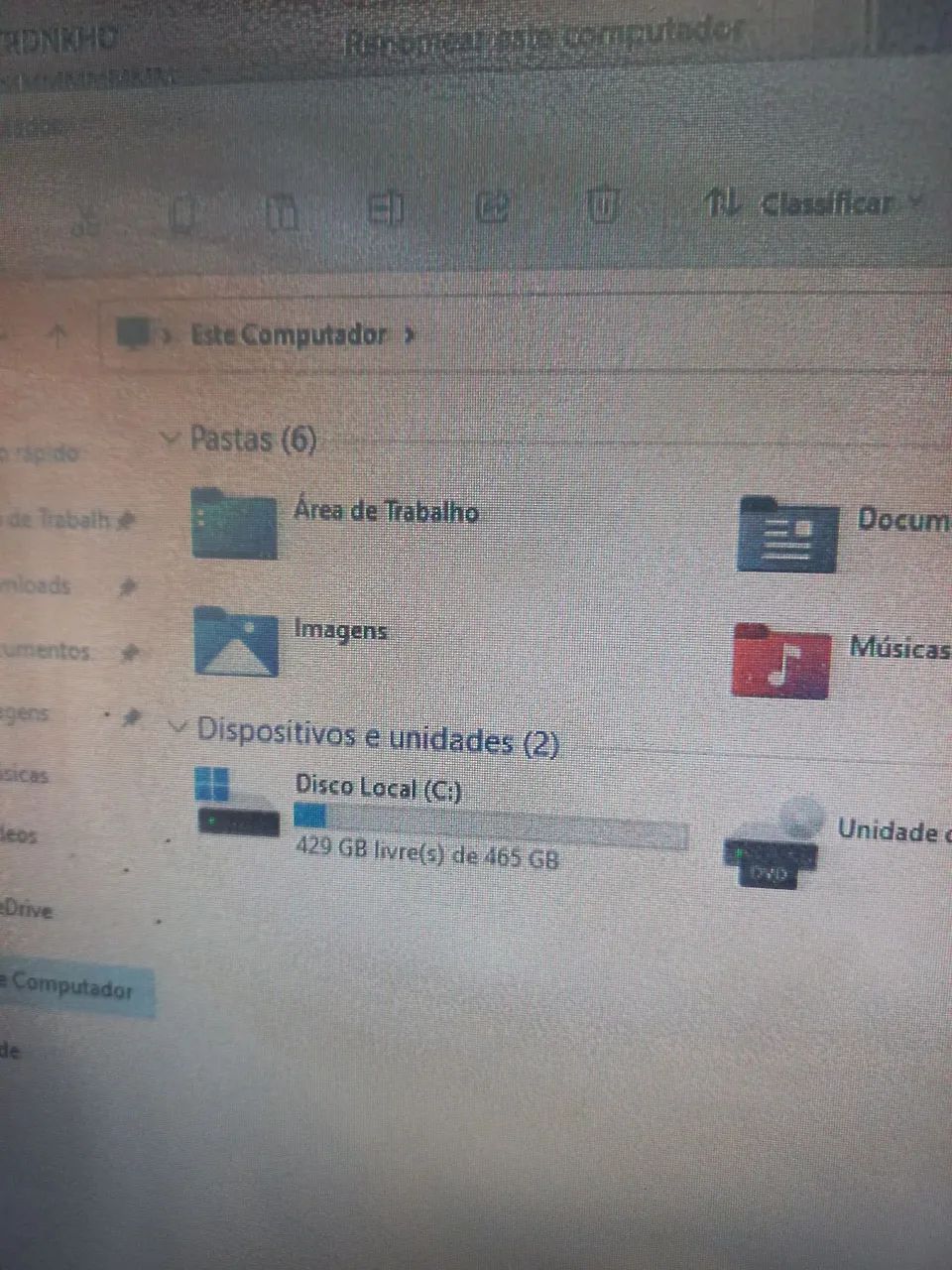Select the Pastas (6) header text
Image resolution: width=952 pixels, height=1270 pixels.
(253, 438)
